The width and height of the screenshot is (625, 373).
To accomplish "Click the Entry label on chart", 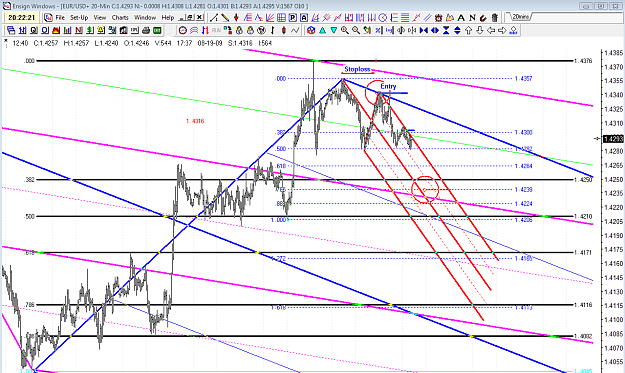I will point(388,86).
